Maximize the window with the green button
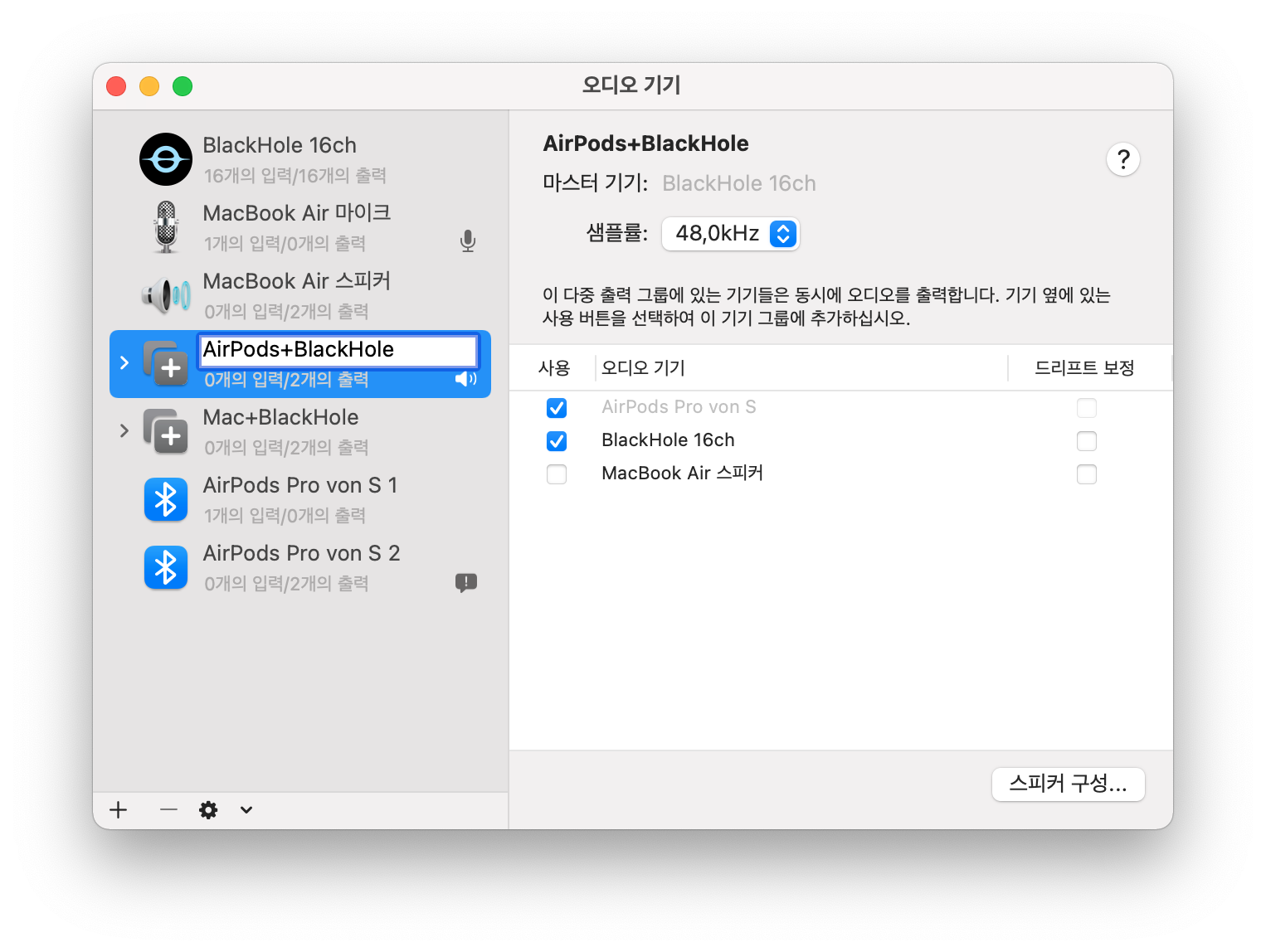The image size is (1266, 952). point(183,86)
